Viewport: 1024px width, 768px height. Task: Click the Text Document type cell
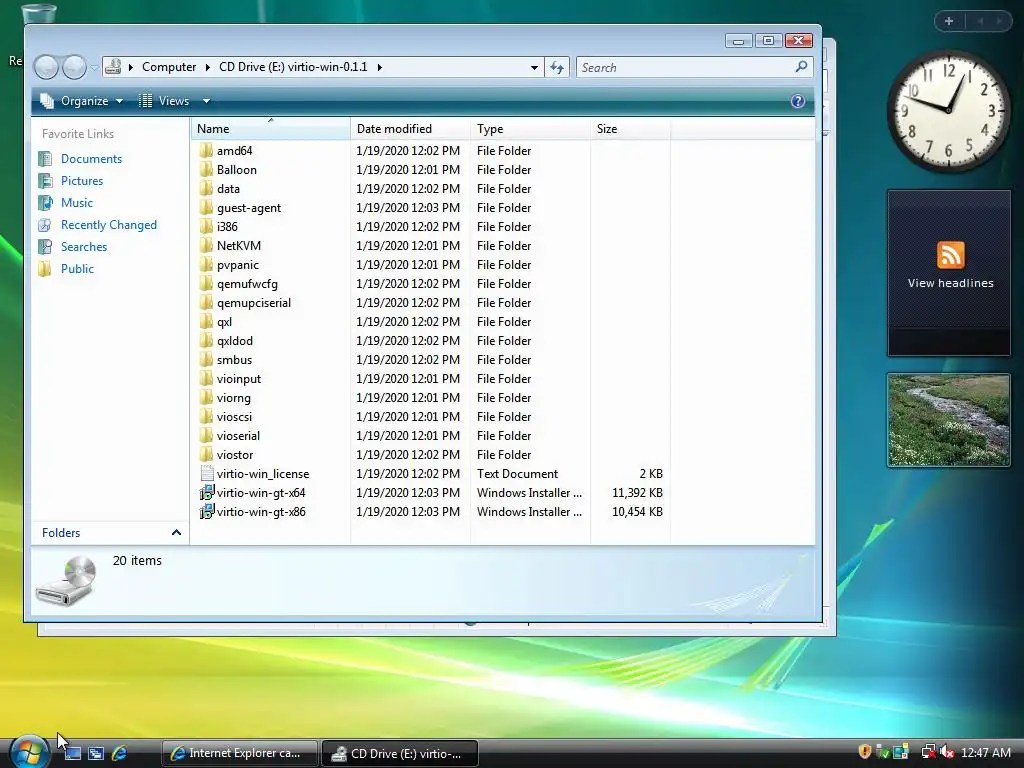(517, 474)
